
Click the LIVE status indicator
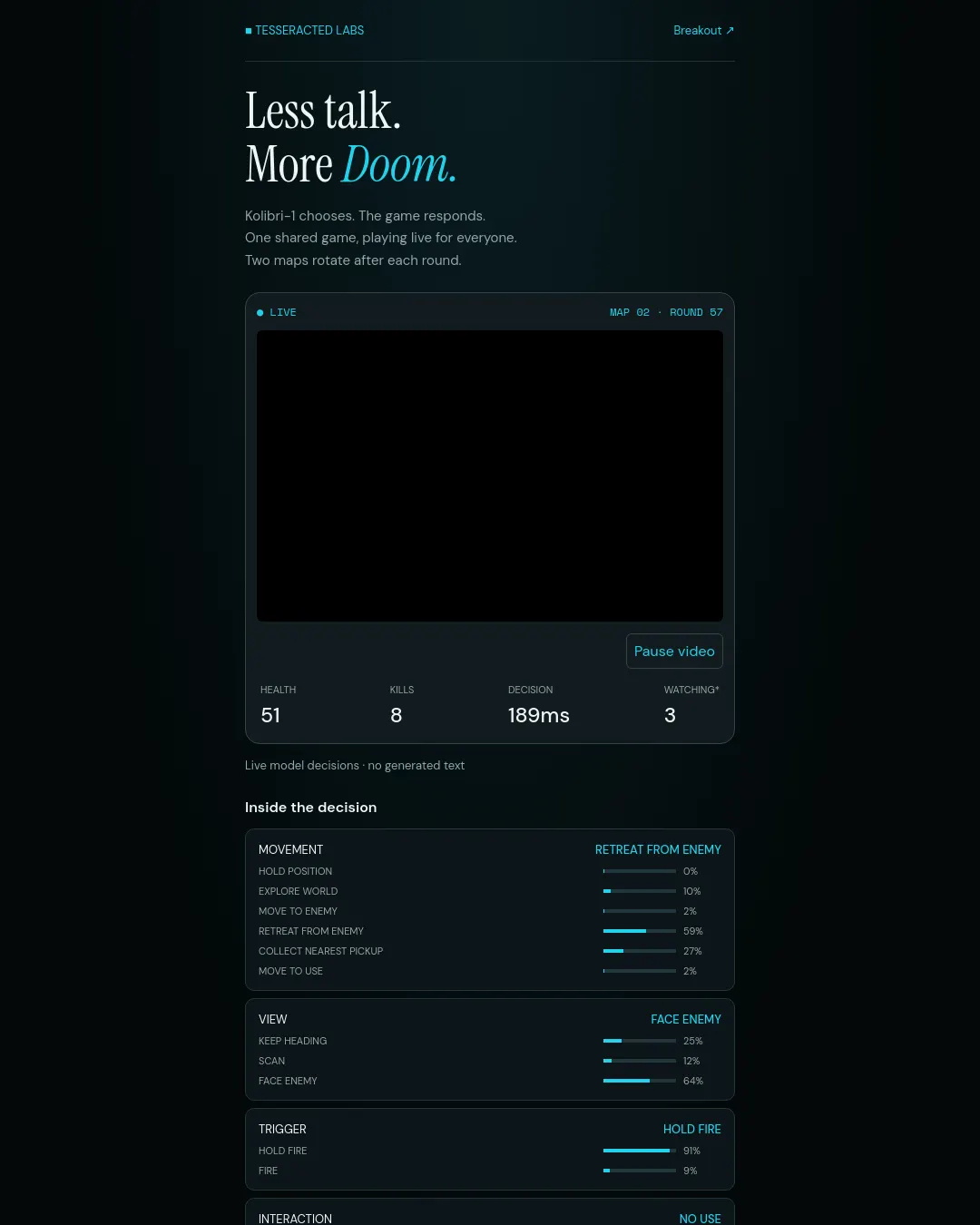coord(277,312)
